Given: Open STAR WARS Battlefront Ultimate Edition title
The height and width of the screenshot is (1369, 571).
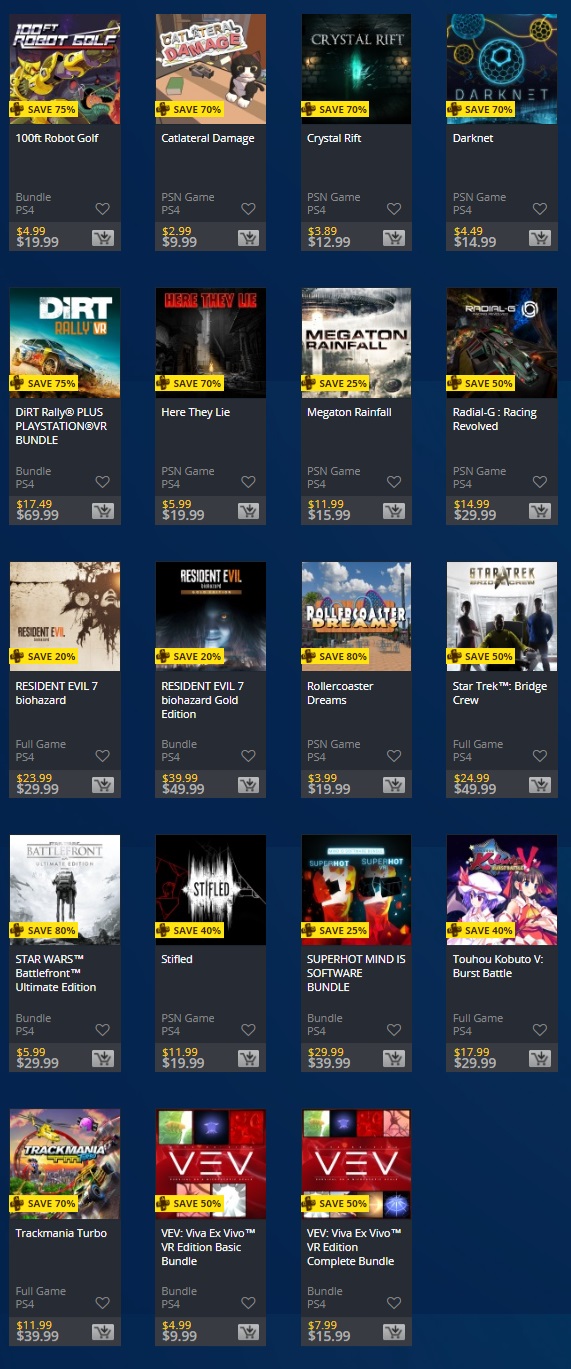Looking at the screenshot, I should point(57,973).
